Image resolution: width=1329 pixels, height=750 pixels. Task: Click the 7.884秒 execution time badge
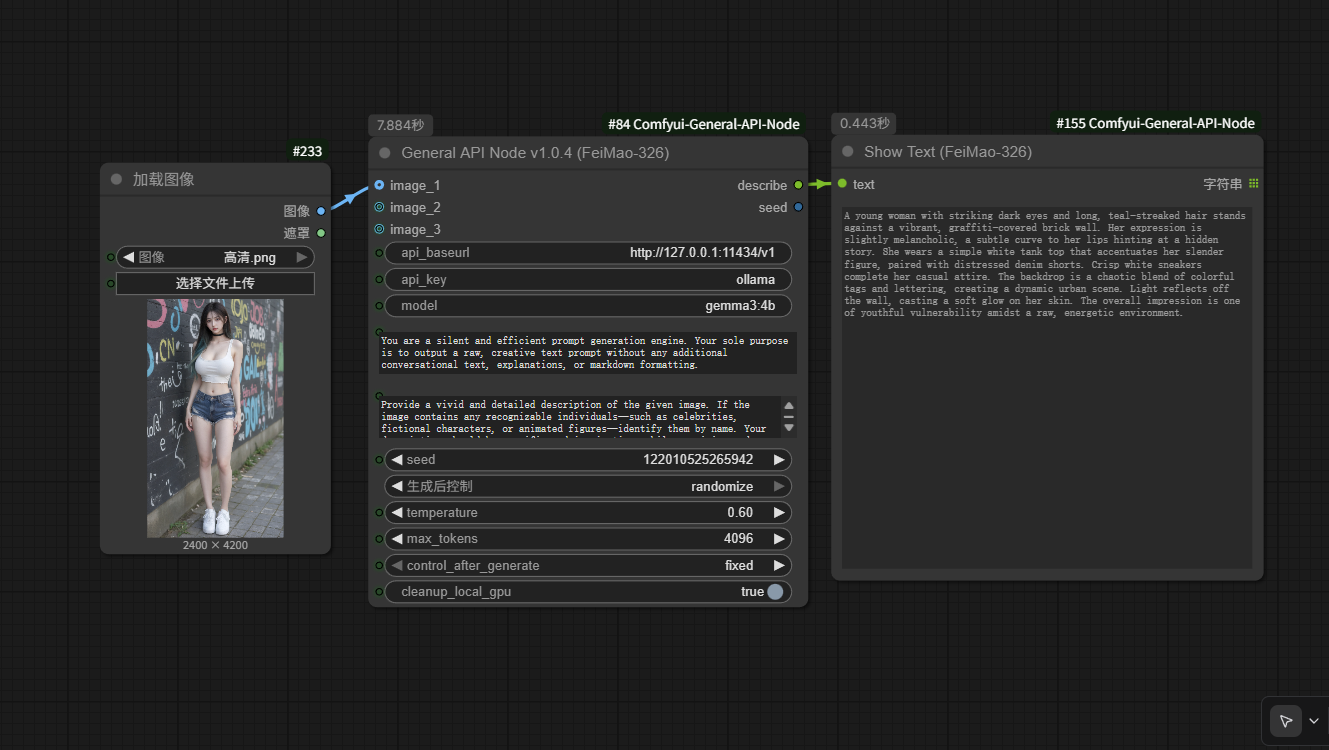coord(400,125)
